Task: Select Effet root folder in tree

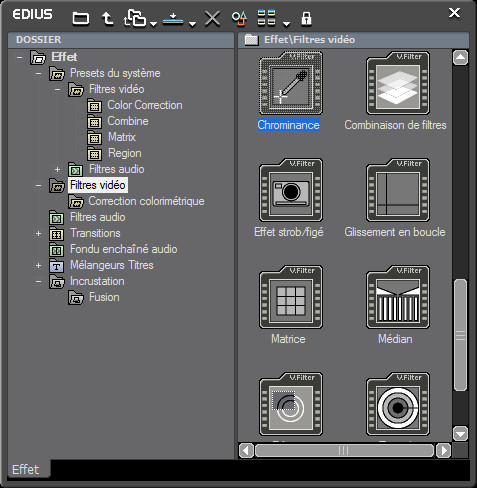Action: [64, 57]
